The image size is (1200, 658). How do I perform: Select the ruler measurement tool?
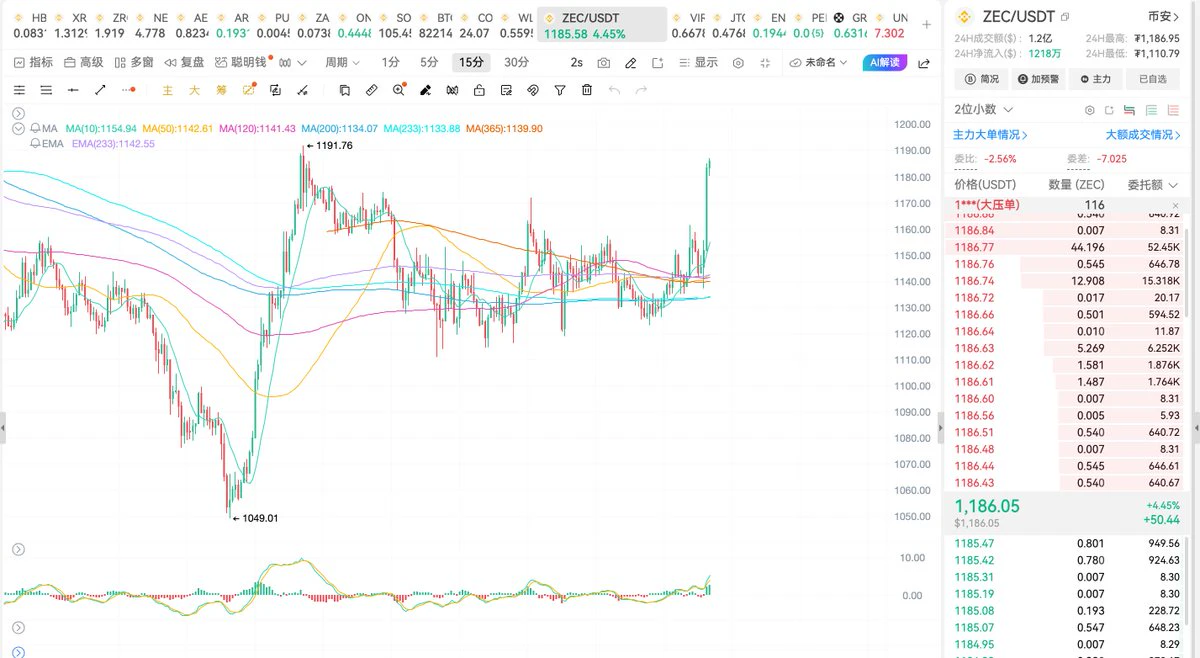tap(371, 90)
